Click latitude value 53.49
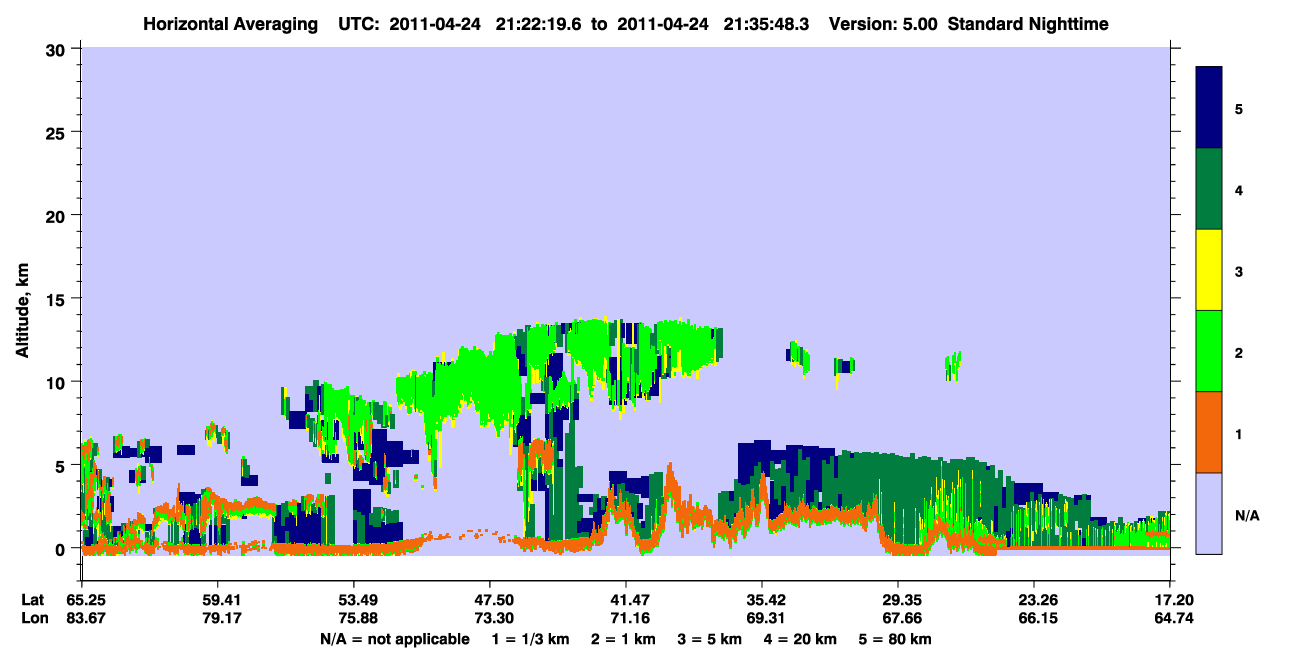This screenshot has height=667, width=1300. pos(354,600)
